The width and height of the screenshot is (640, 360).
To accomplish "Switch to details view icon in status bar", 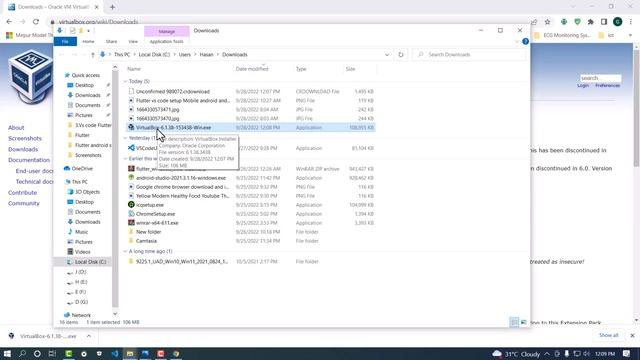I will click(514, 322).
